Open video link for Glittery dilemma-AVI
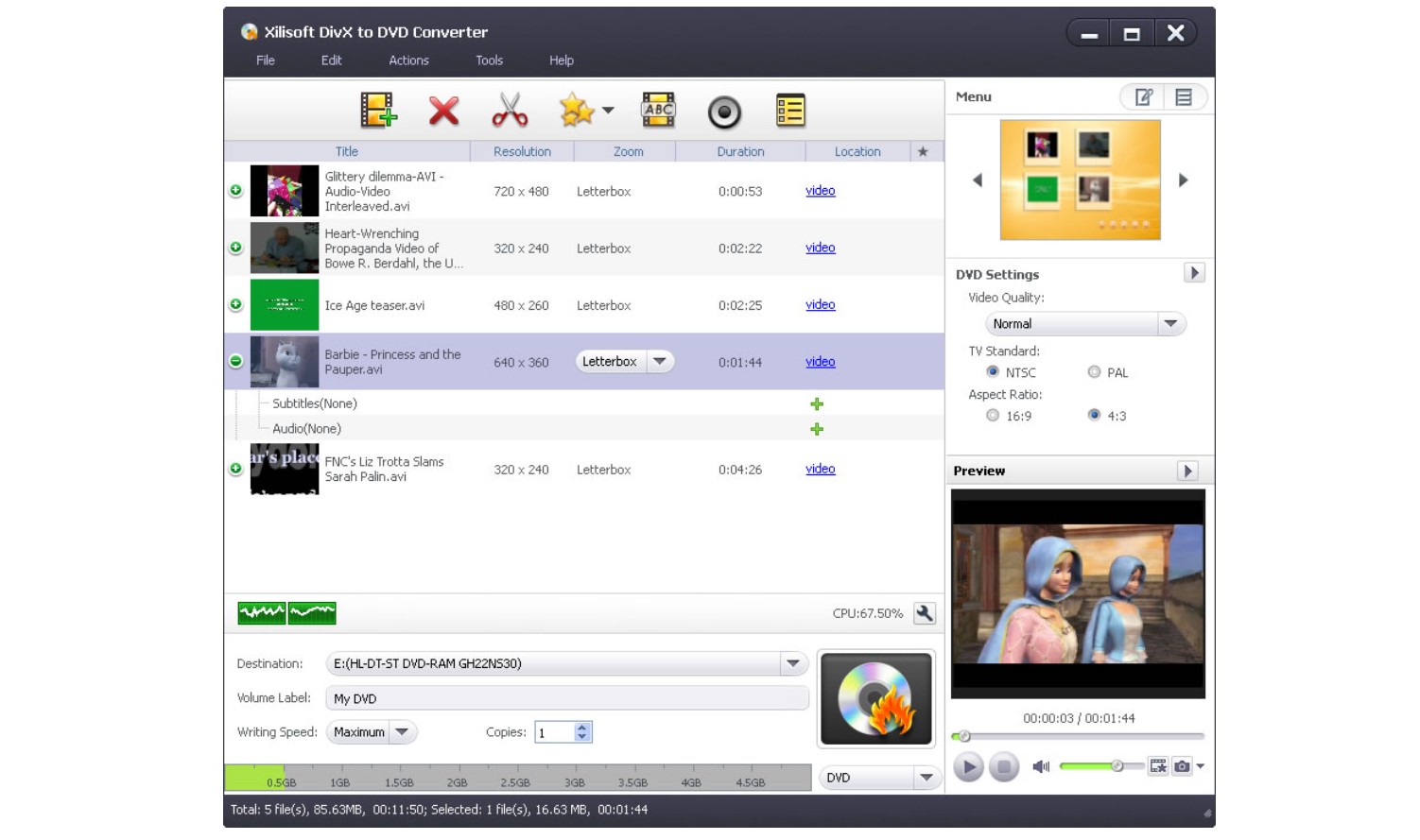This screenshot has height=840, width=1420. 821,191
